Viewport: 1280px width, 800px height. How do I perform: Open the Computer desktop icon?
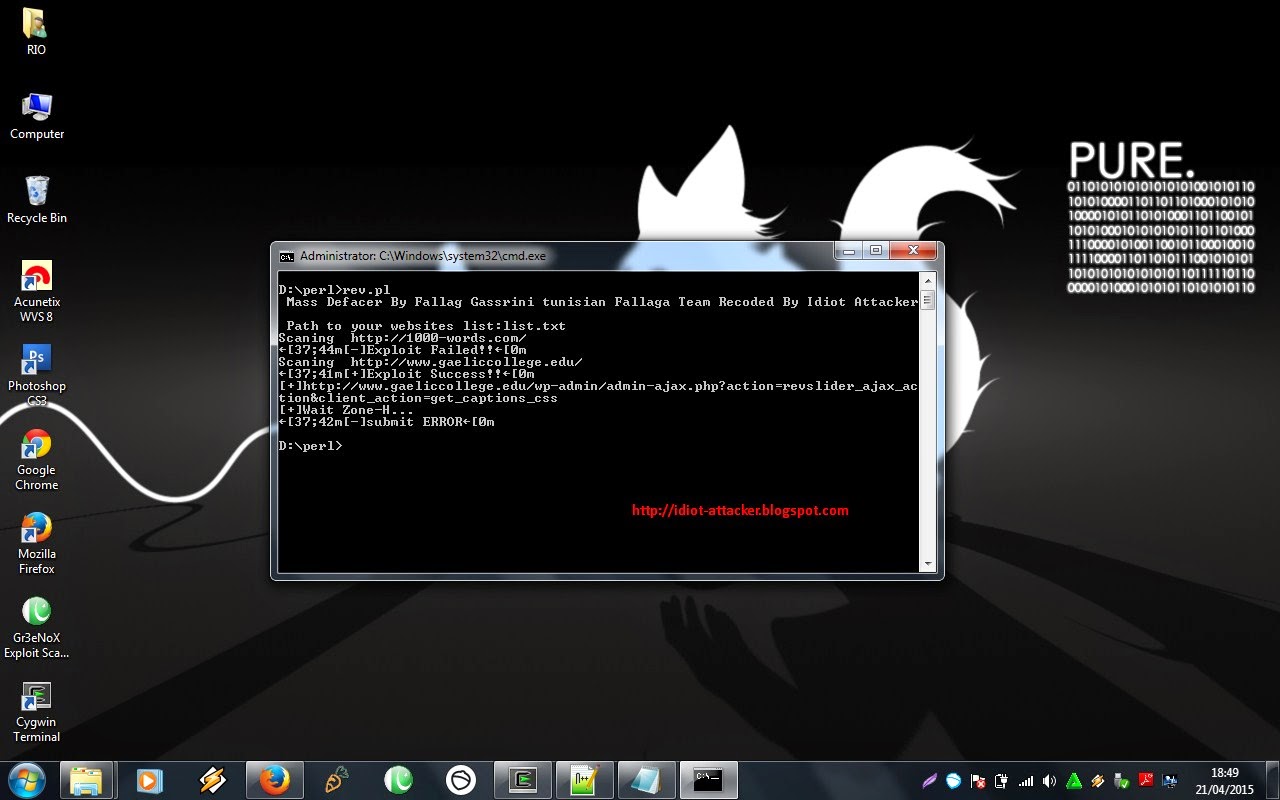click(x=37, y=115)
